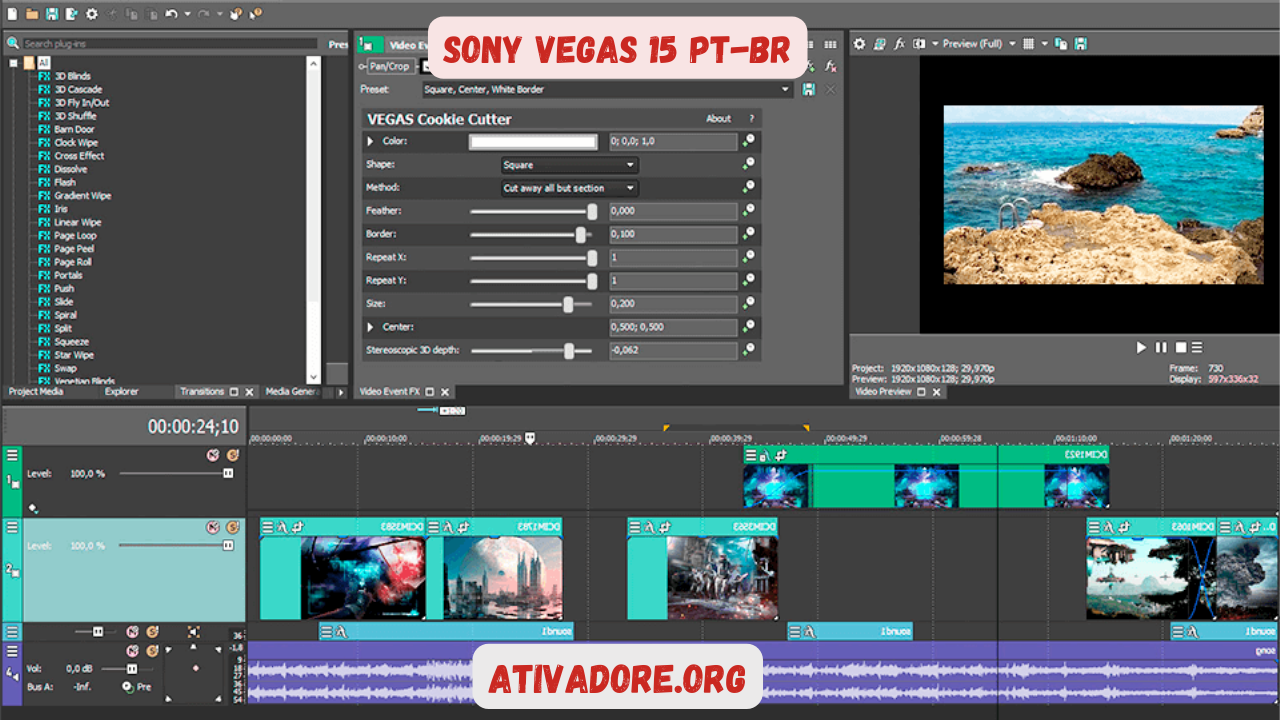This screenshot has width=1280, height=720.
Task: Copy preview snapshot to clipboard
Action: [x=1061, y=44]
